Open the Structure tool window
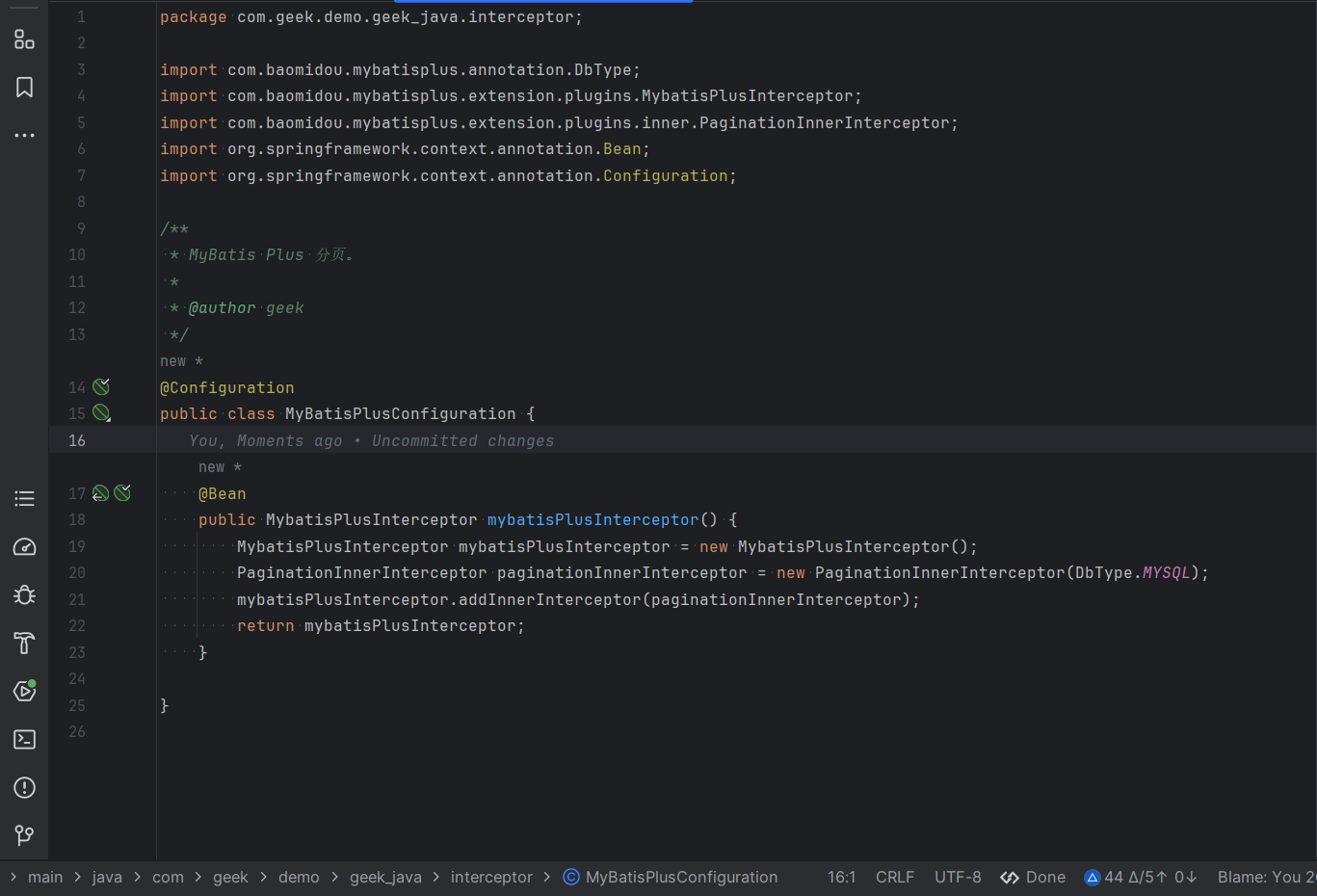Screen dimensions: 1317x896 24,40
